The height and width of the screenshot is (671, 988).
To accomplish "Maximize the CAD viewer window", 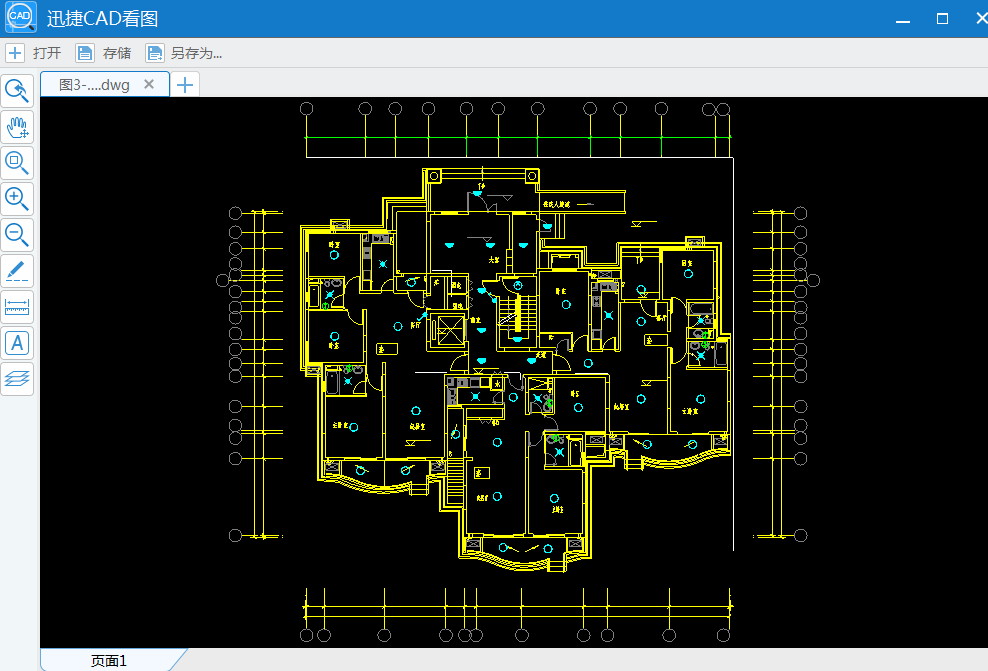I will click(942, 19).
